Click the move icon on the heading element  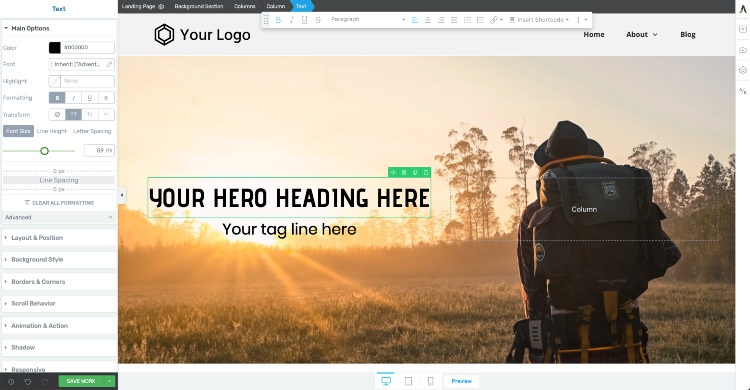[x=393, y=172]
